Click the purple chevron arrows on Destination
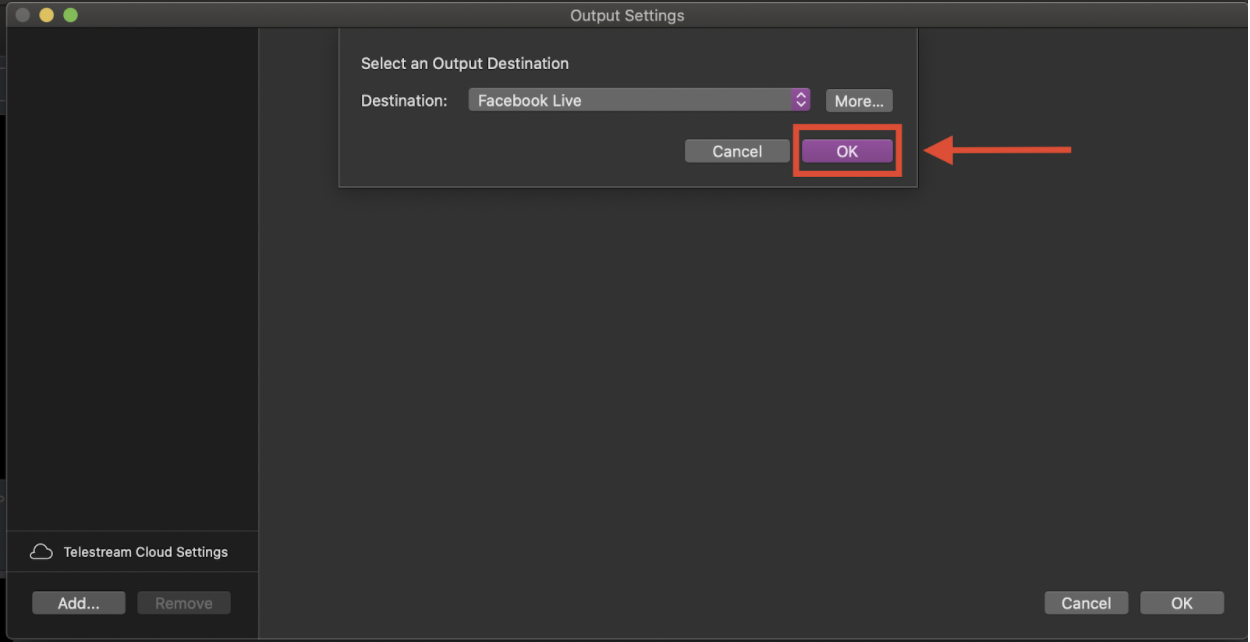 point(800,100)
